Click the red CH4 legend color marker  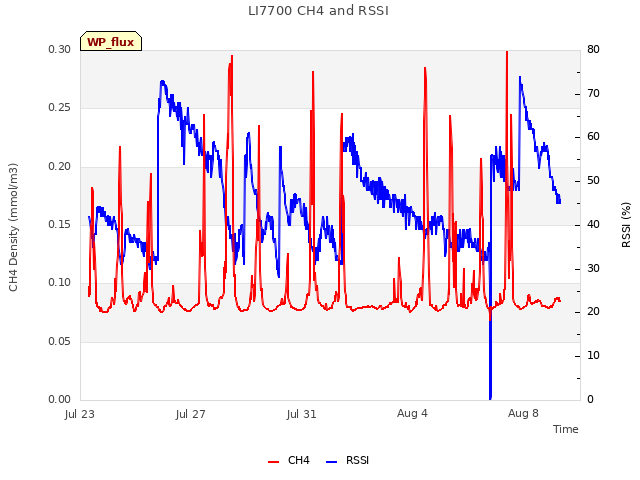[273, 462]
